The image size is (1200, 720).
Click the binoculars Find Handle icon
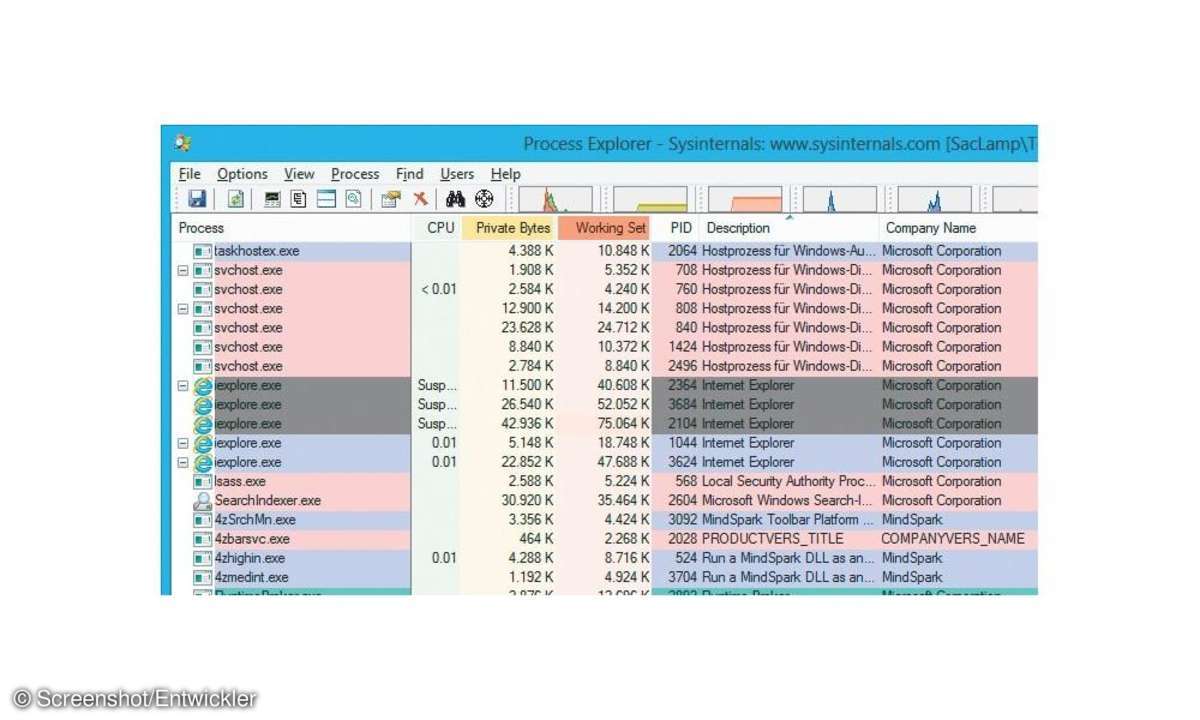456,199
